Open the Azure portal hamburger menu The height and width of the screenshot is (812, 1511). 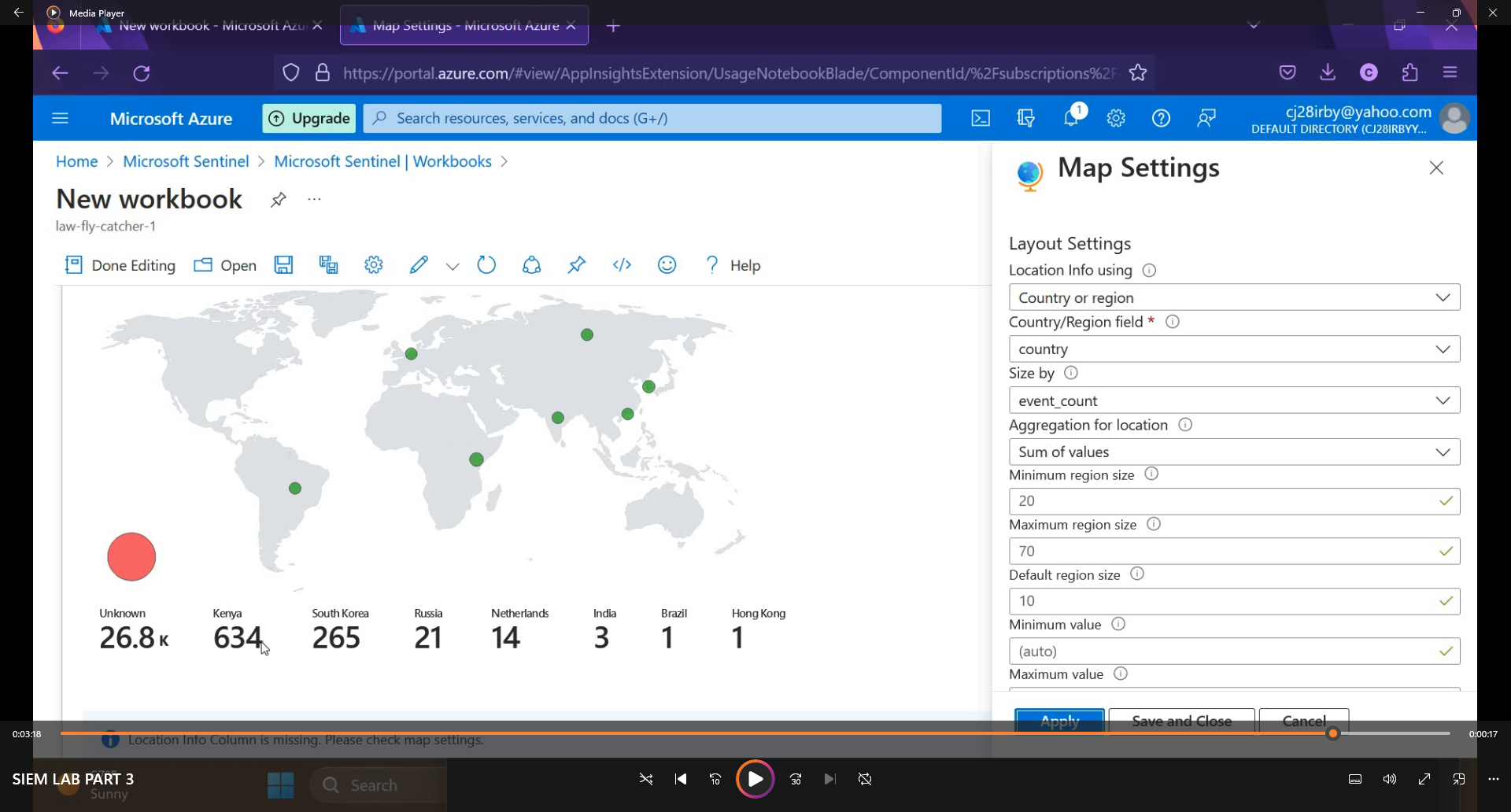61,119
